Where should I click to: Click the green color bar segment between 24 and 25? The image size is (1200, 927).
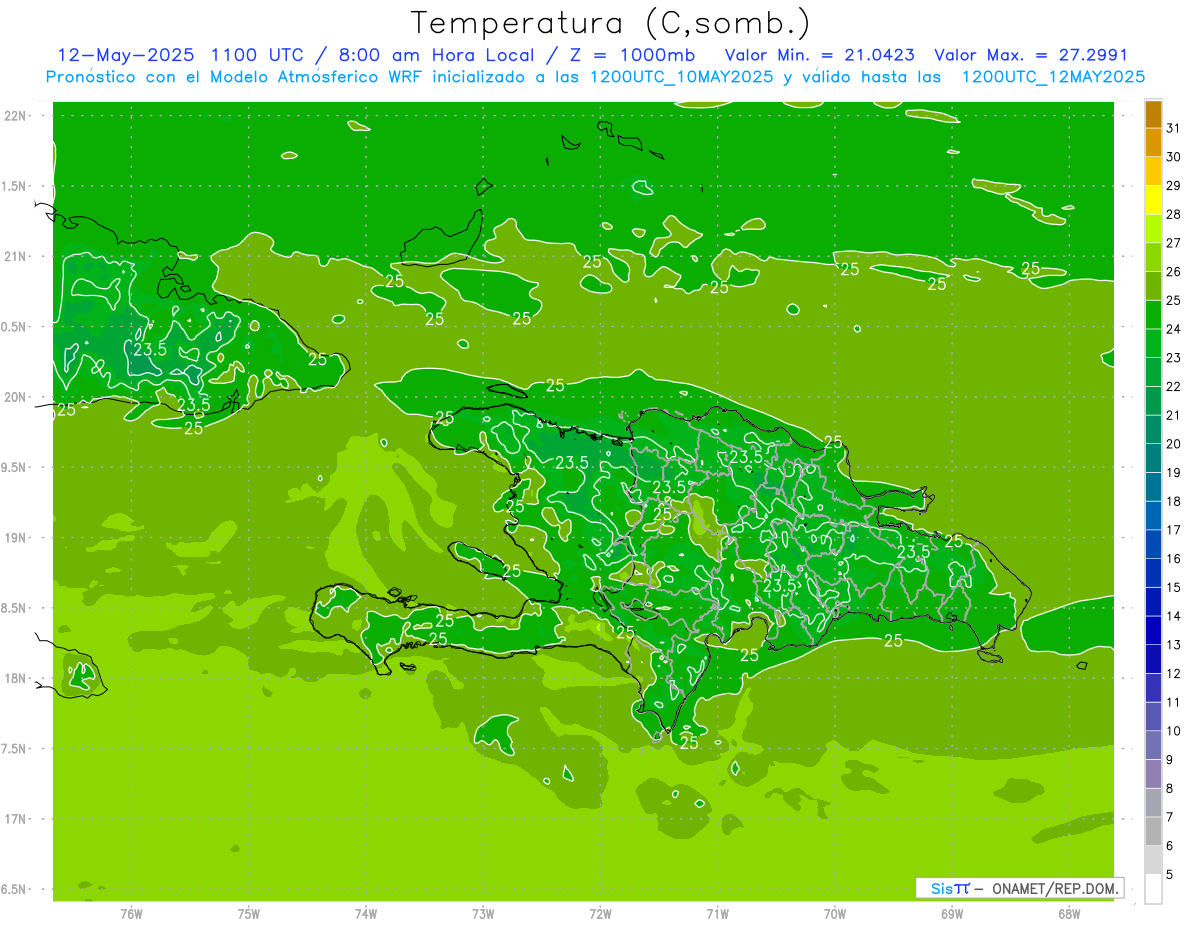(x=1153, y=314)
